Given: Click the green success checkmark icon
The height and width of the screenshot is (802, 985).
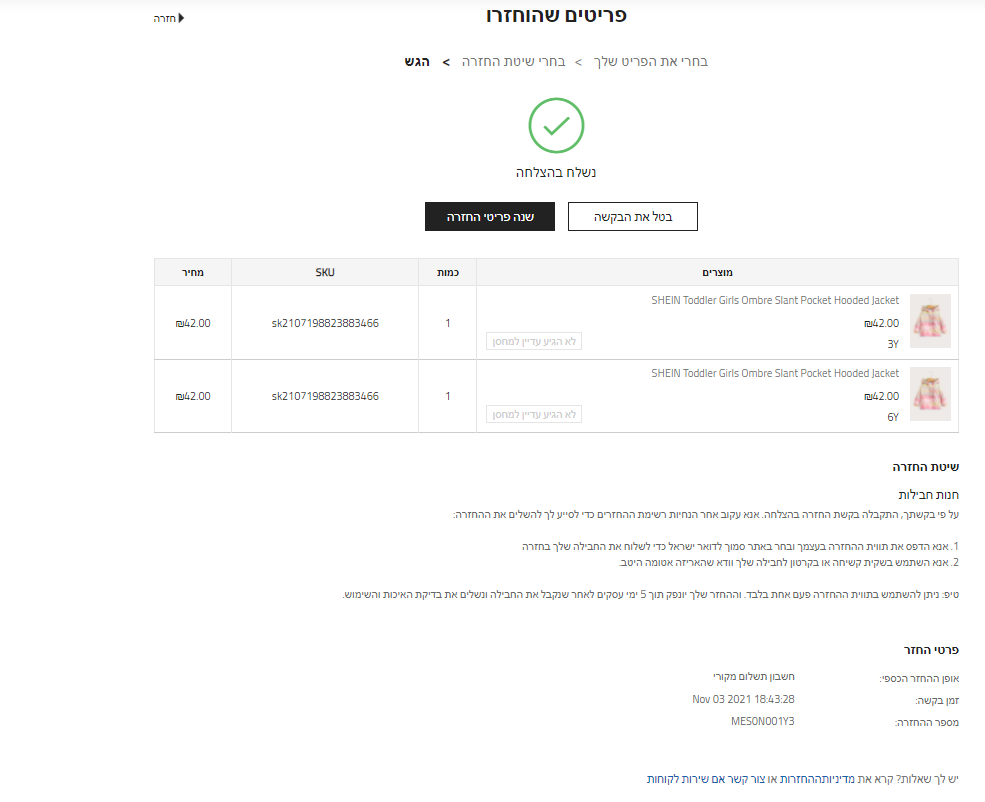Looking at the screenshot, I should click(556, 125).
